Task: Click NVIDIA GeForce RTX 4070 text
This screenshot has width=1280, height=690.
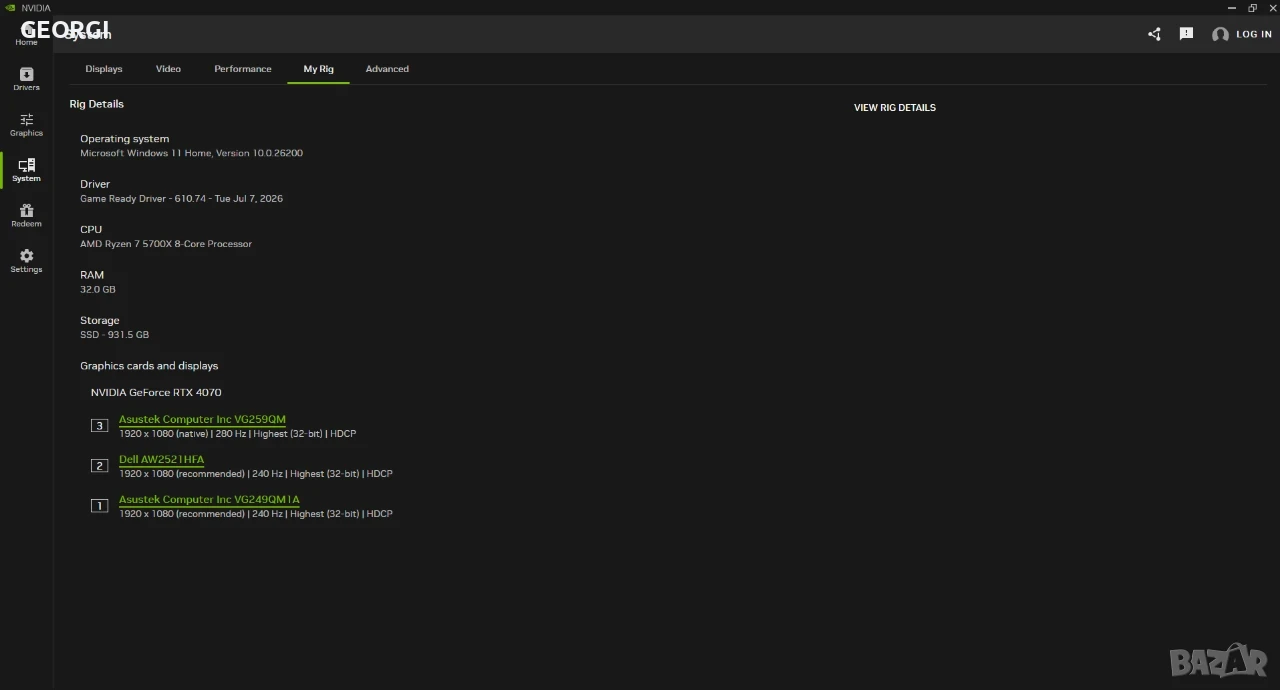Action: (156, 393)
